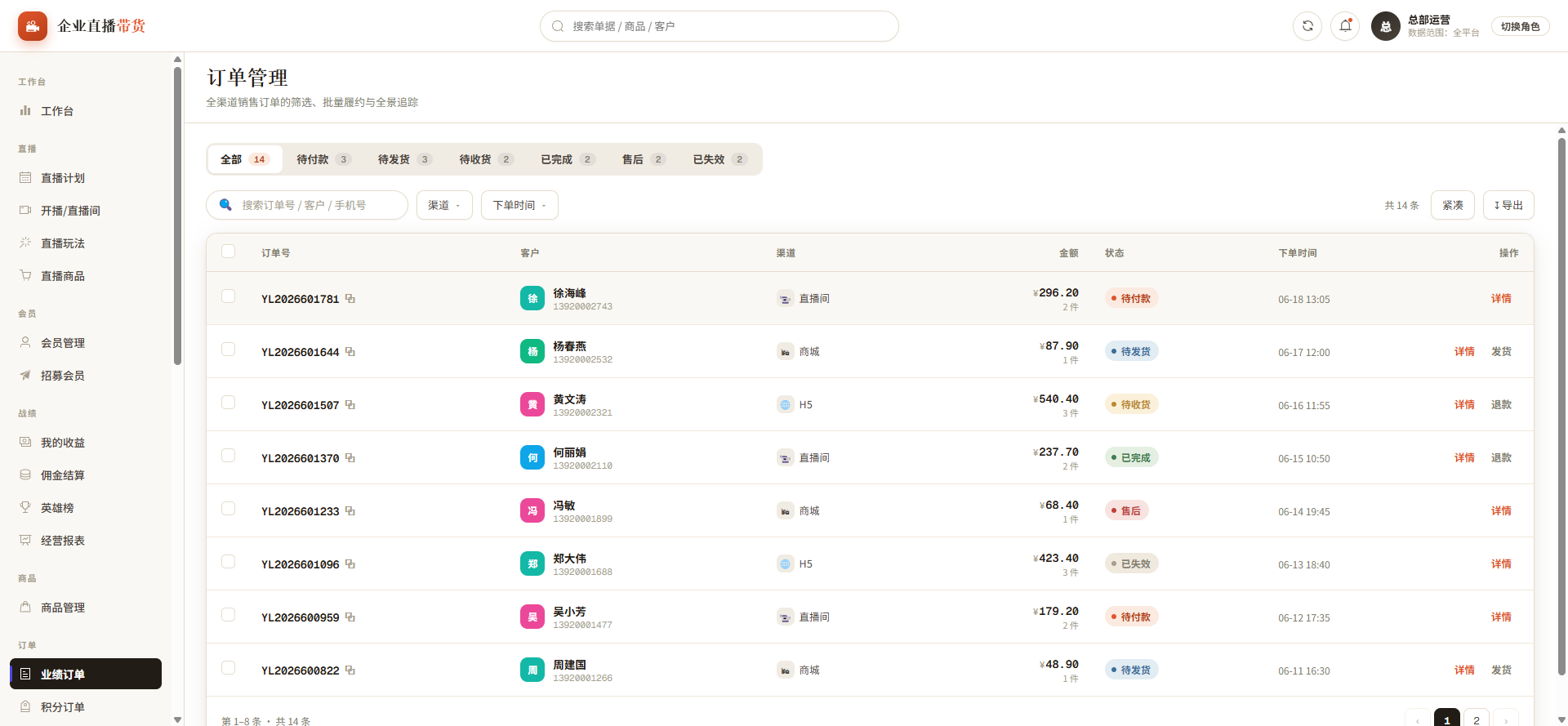Open 佣金结算 in the sidebar

pos(86,475)
